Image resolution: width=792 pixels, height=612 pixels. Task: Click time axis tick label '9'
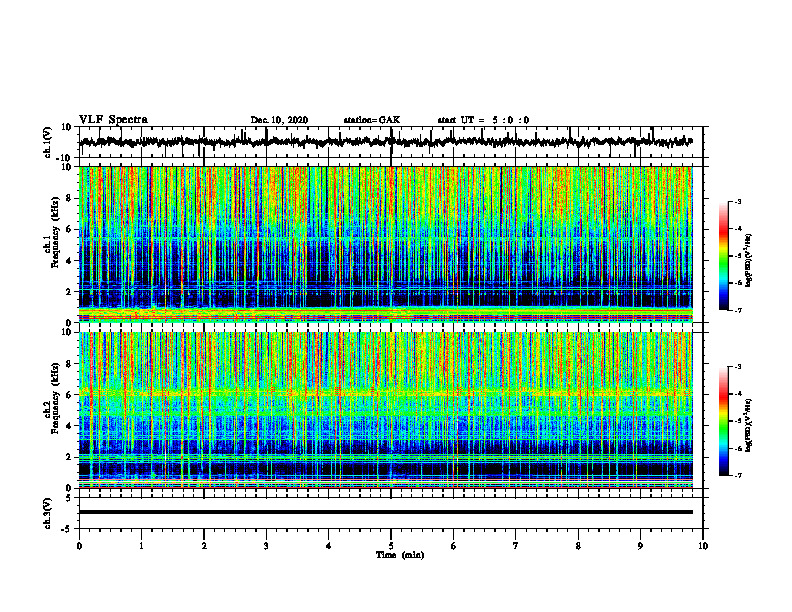click(640, 546)
